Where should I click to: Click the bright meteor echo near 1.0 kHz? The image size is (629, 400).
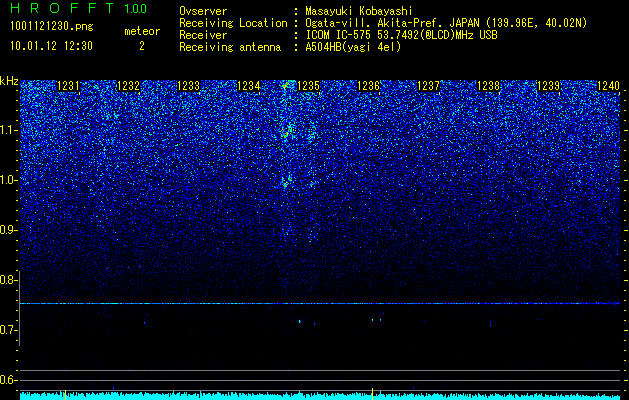[x=285, y=183]
